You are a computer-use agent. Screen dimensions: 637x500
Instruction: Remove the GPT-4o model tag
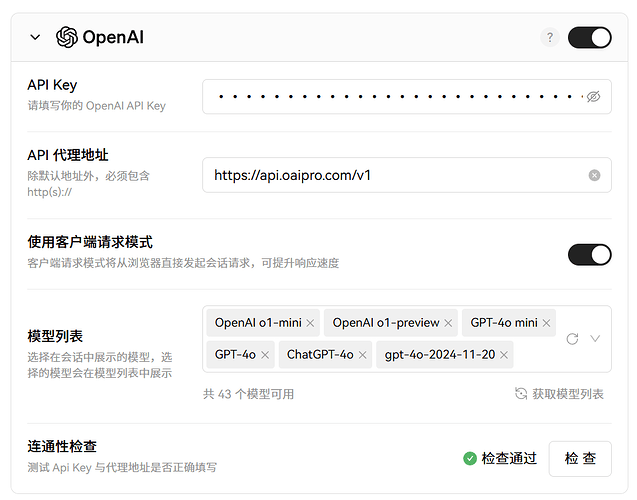(x=265, y=355)
